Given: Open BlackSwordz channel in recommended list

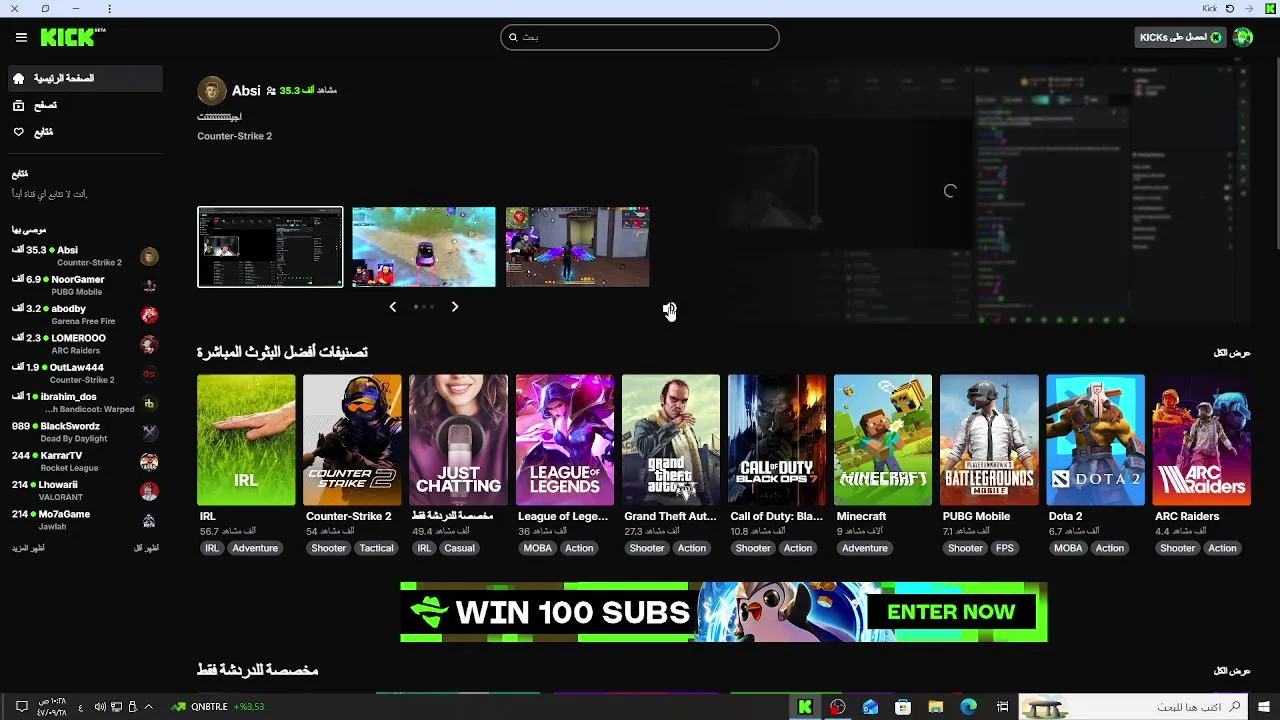Looking at the screenshot, I should 85,432.
